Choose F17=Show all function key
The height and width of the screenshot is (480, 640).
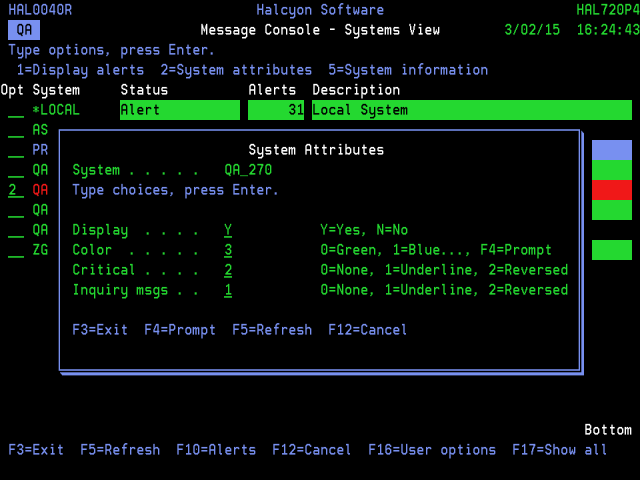559,450
